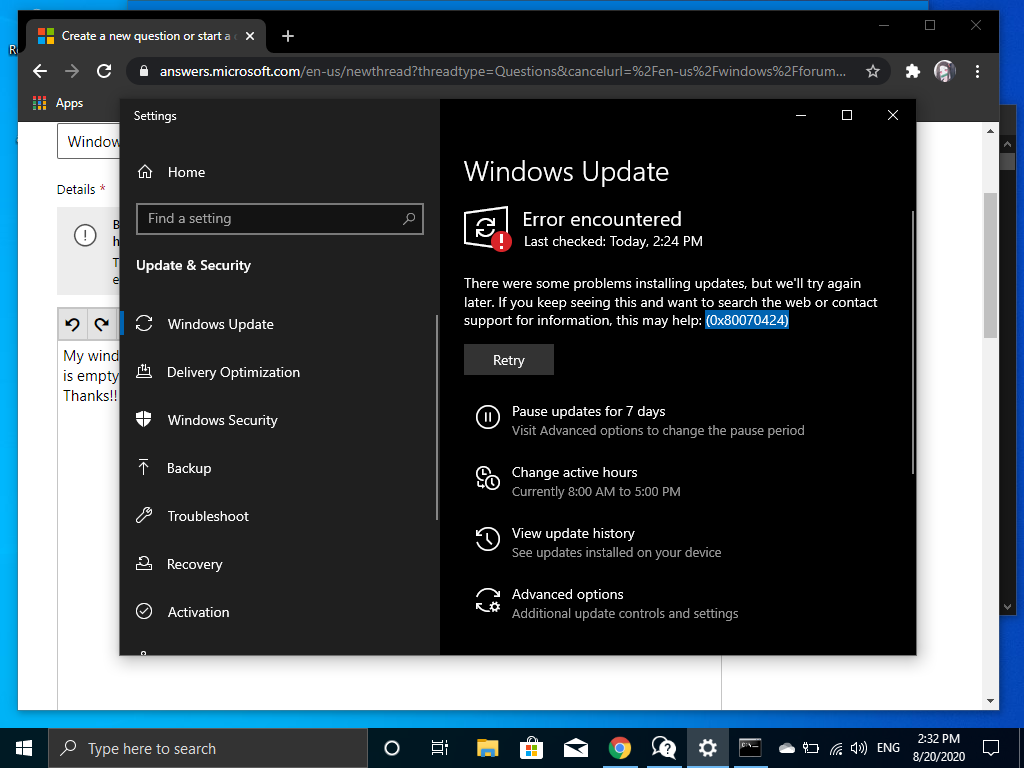Screen dimensions: 1024x768
Task: Open File Explorer from the taskbar
Action: pos(487,748)
